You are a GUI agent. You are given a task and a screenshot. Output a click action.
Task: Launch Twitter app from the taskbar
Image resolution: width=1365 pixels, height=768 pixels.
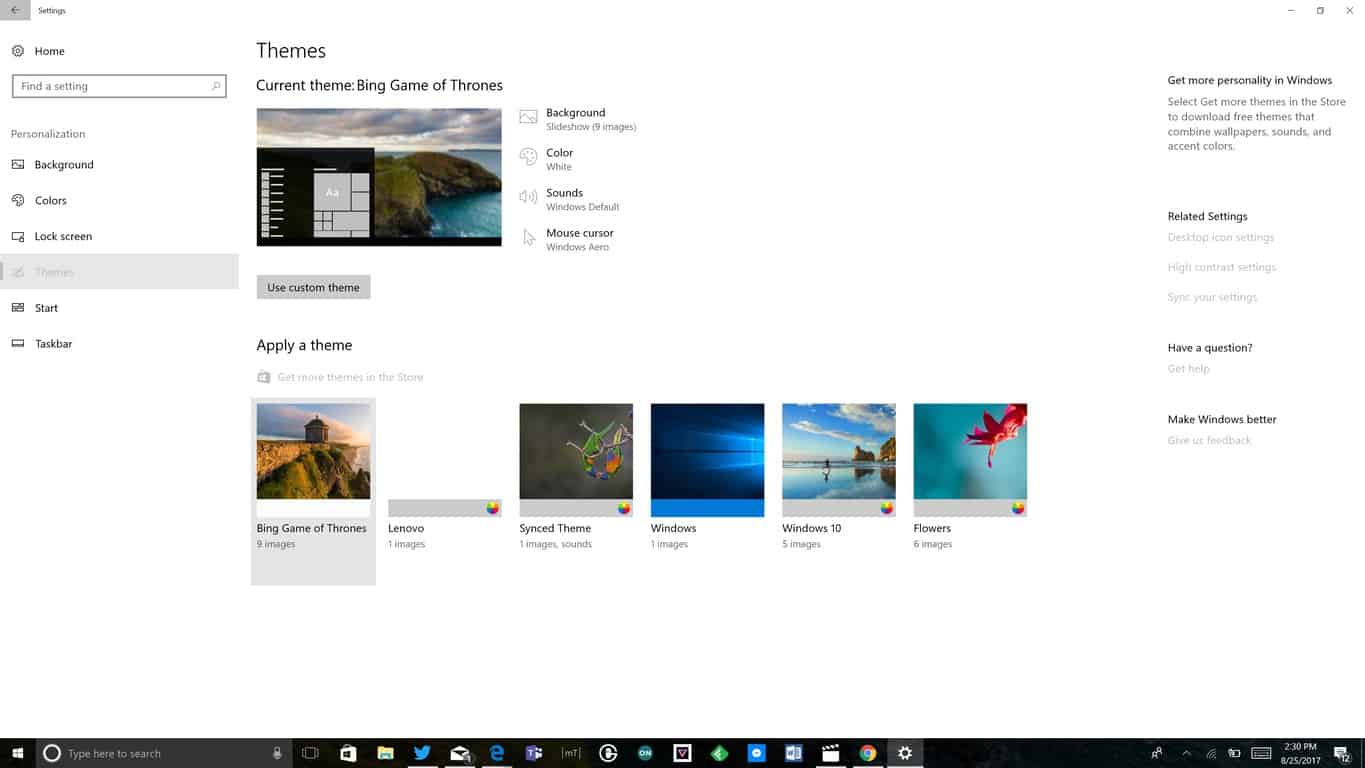(x=422, y=753)
